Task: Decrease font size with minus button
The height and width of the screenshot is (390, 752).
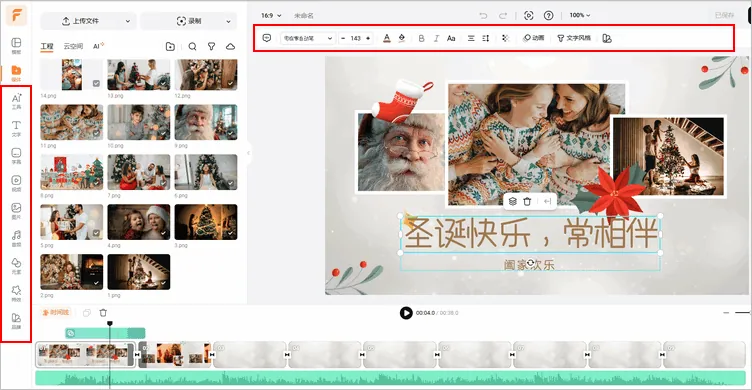Action: (x=343, y=38)
